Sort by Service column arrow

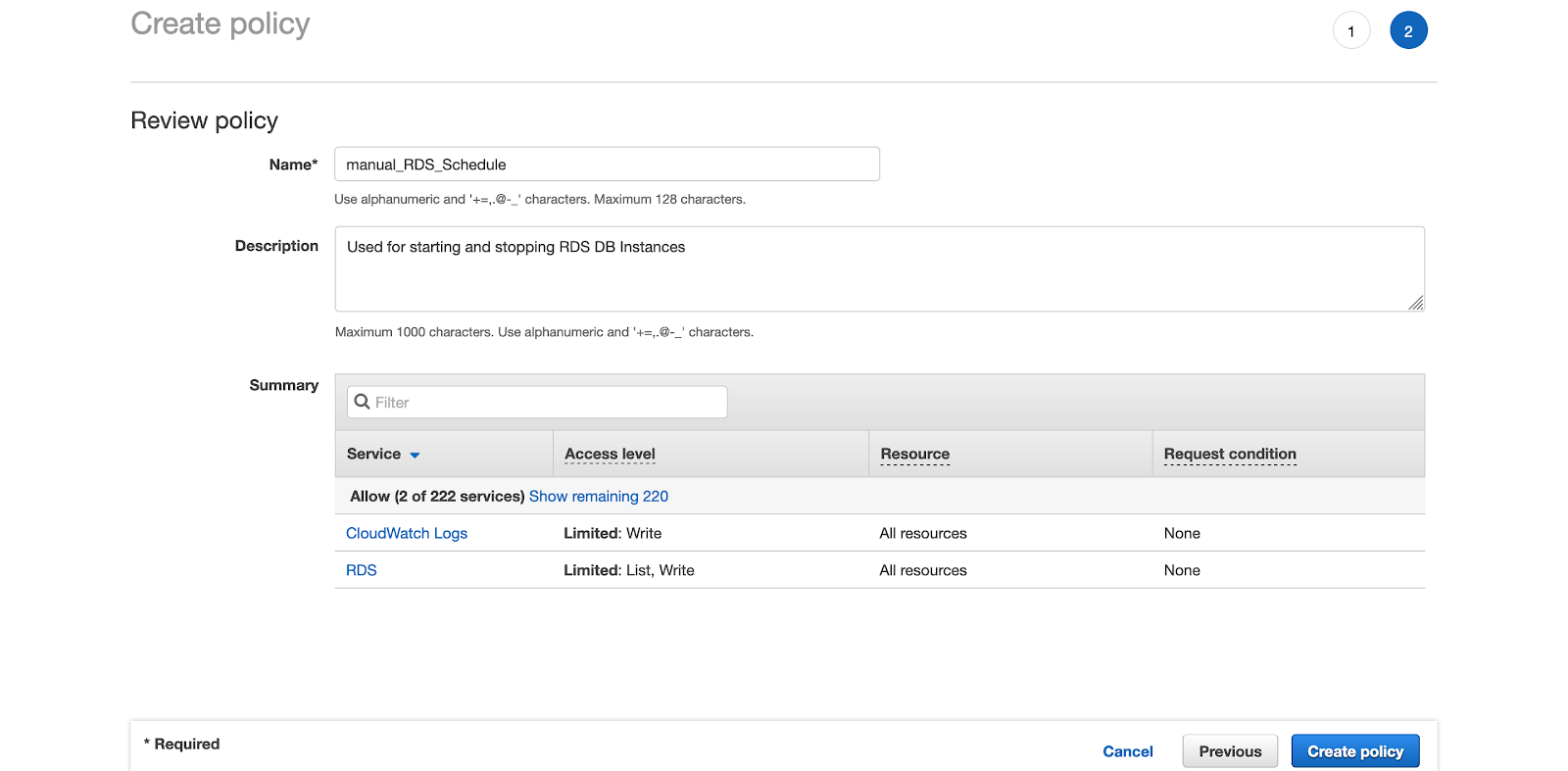[415, 455]
